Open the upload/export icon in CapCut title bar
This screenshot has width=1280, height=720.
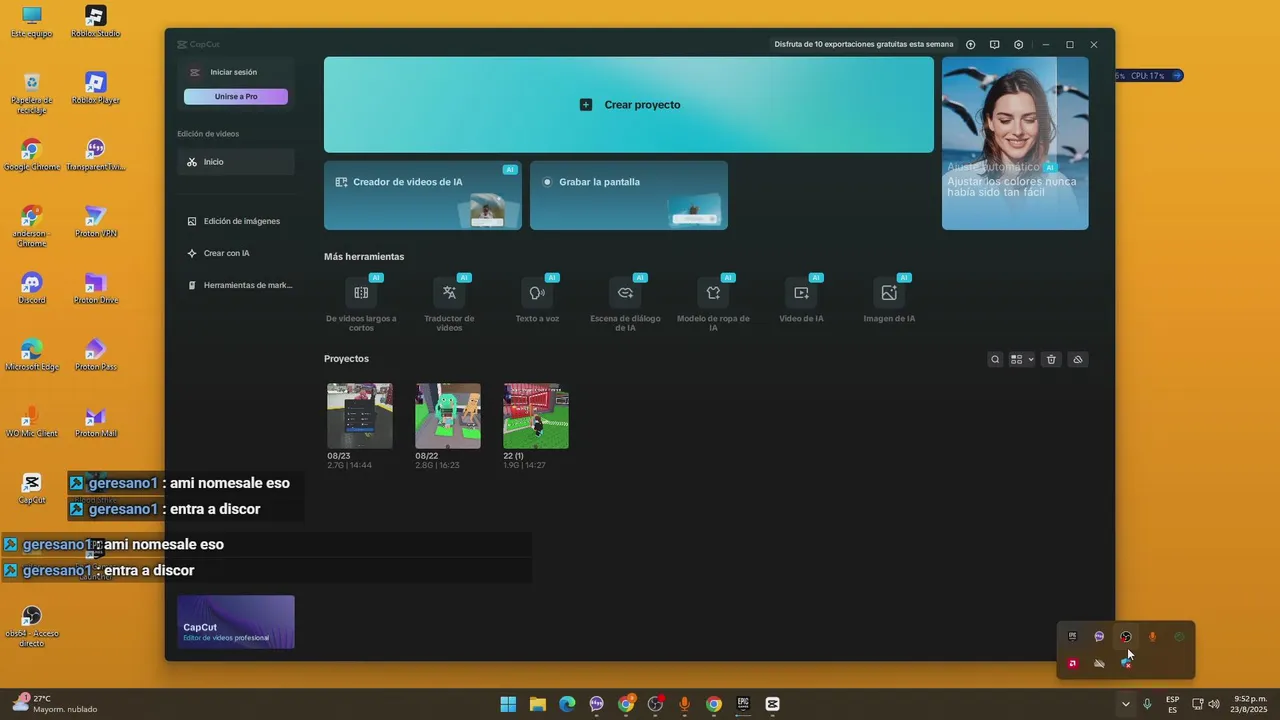tap(970, 45)
